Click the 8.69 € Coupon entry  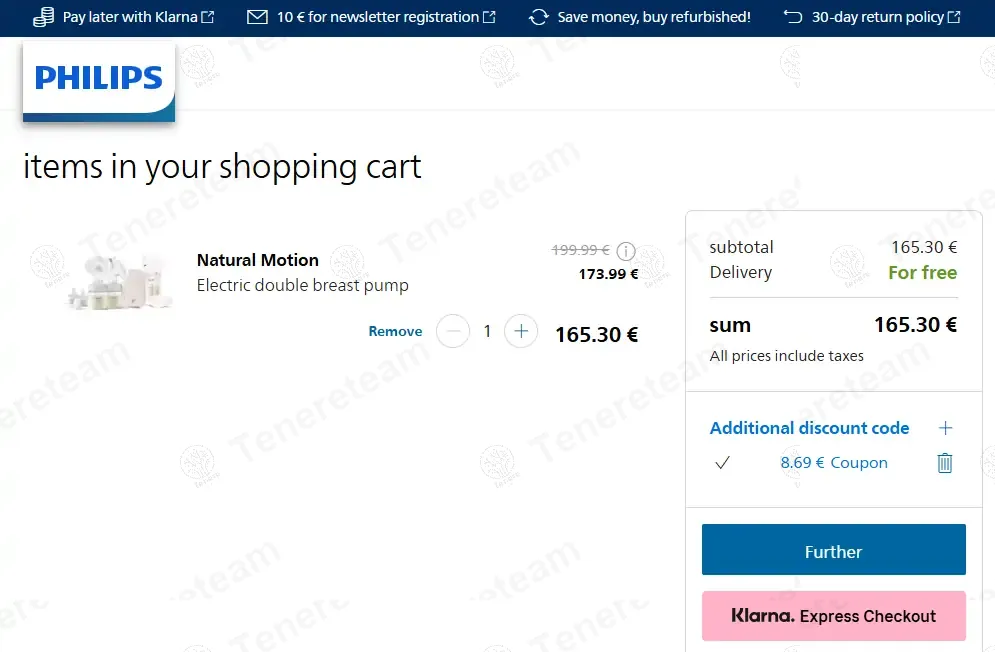[834, 463]
